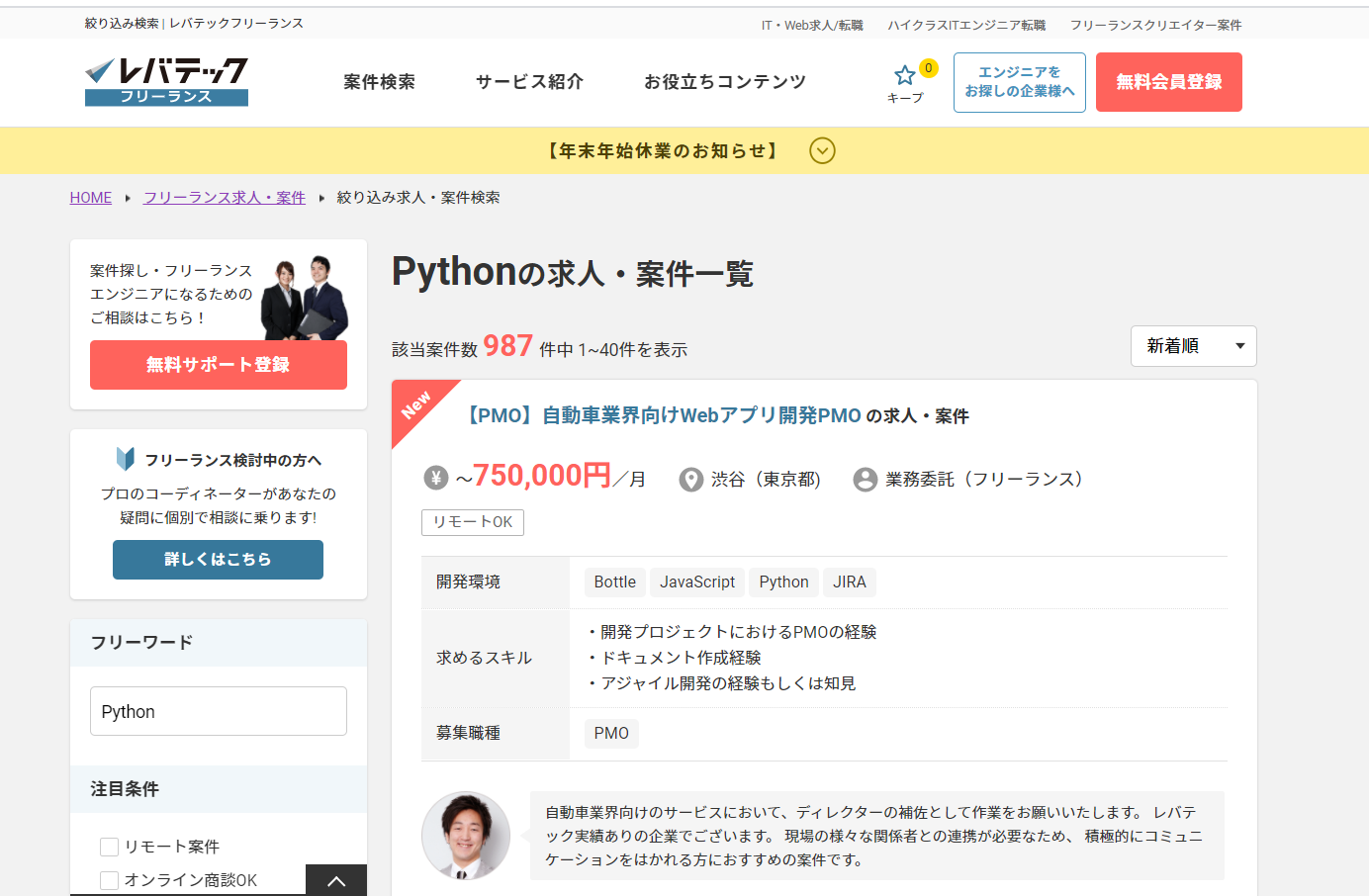Click the Levtech Freelance logo
1369x896 pixels.
tap(166, 81)
